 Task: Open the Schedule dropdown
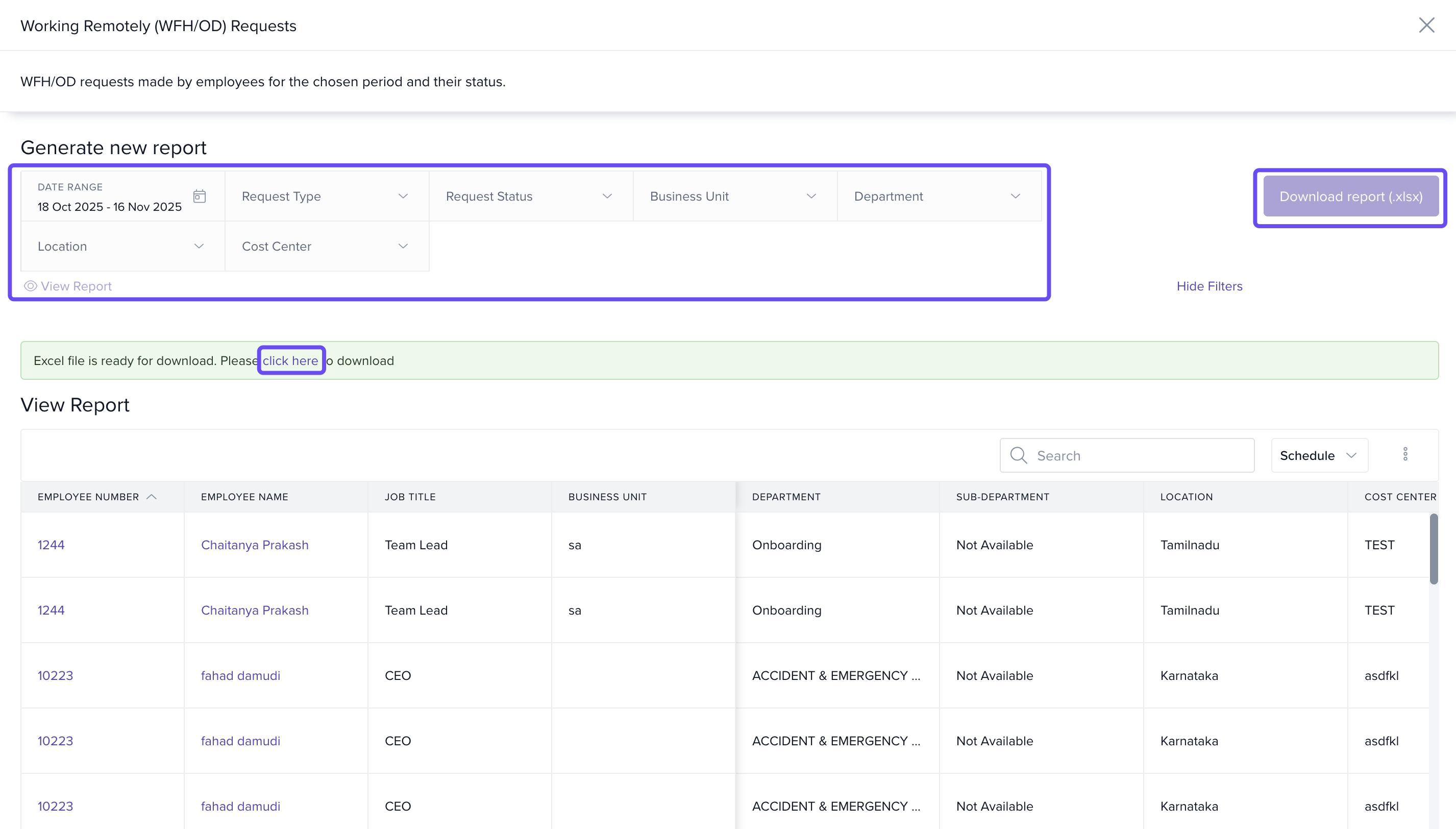coord(1319,455)
